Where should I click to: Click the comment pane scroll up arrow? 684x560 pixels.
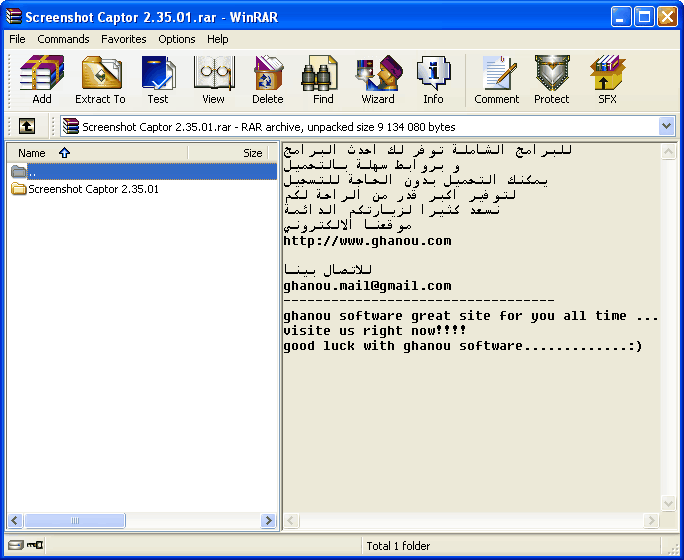[668, 152]
